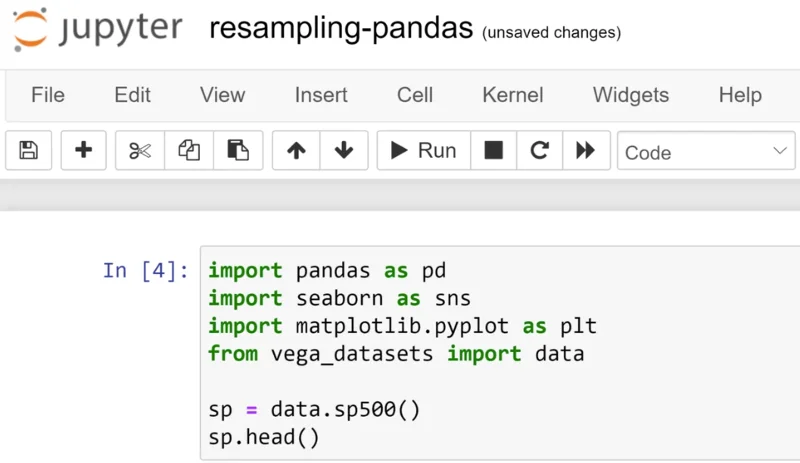
Task: Open the Insert menu
Action: [x=321, y=95]
